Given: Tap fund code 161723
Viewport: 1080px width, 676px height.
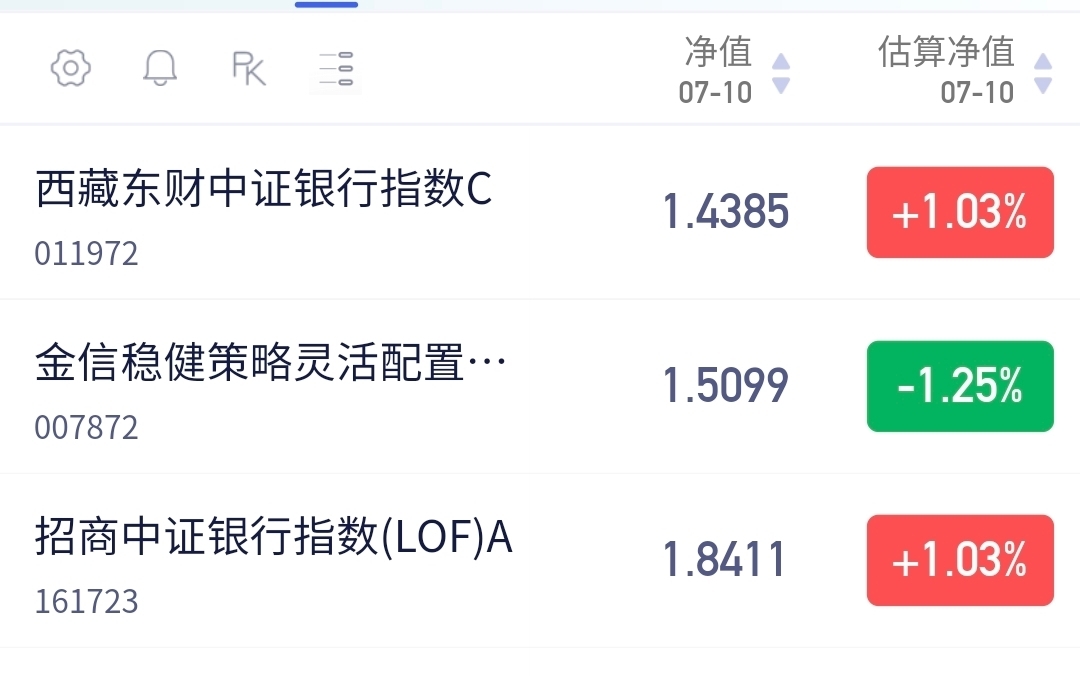Looking at the screenshot, I should pos(86,602).
